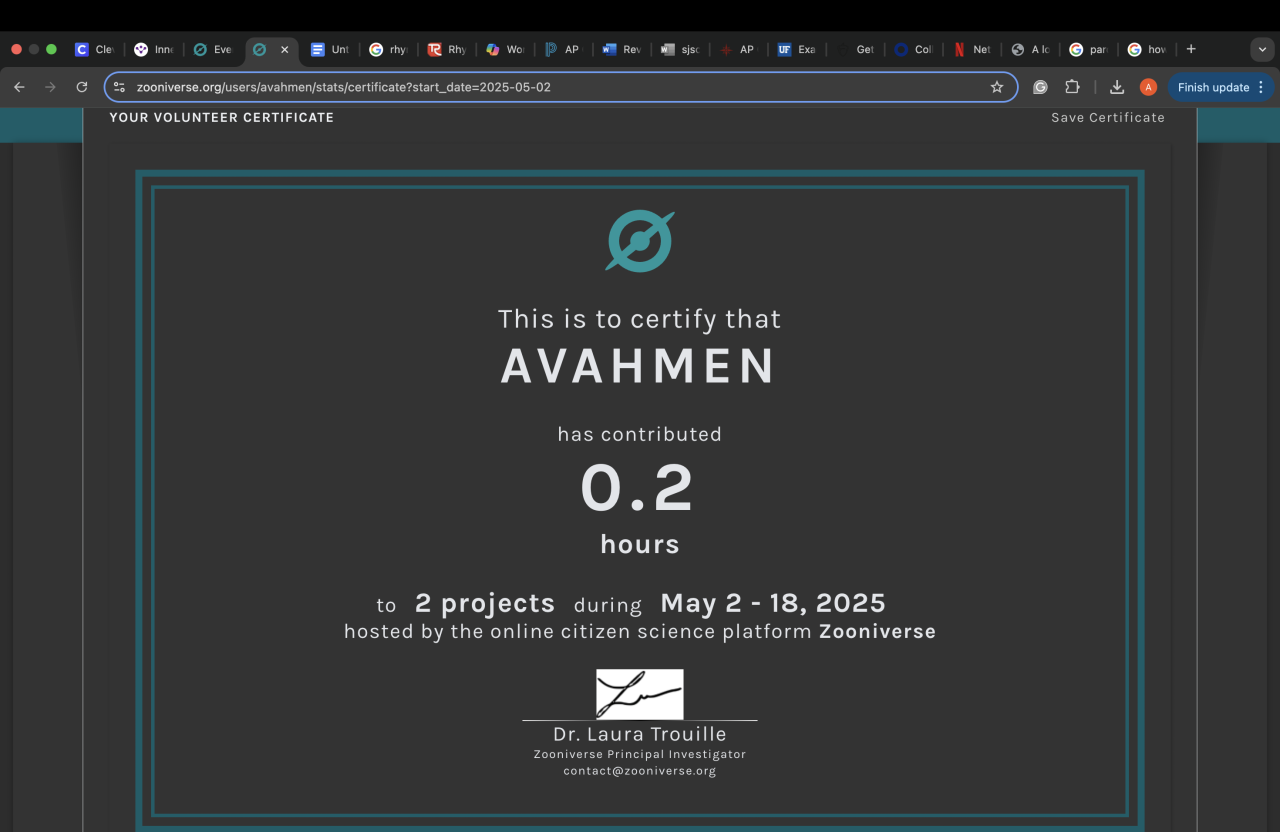Click the AVAHMEN name on the certificate

639,367
